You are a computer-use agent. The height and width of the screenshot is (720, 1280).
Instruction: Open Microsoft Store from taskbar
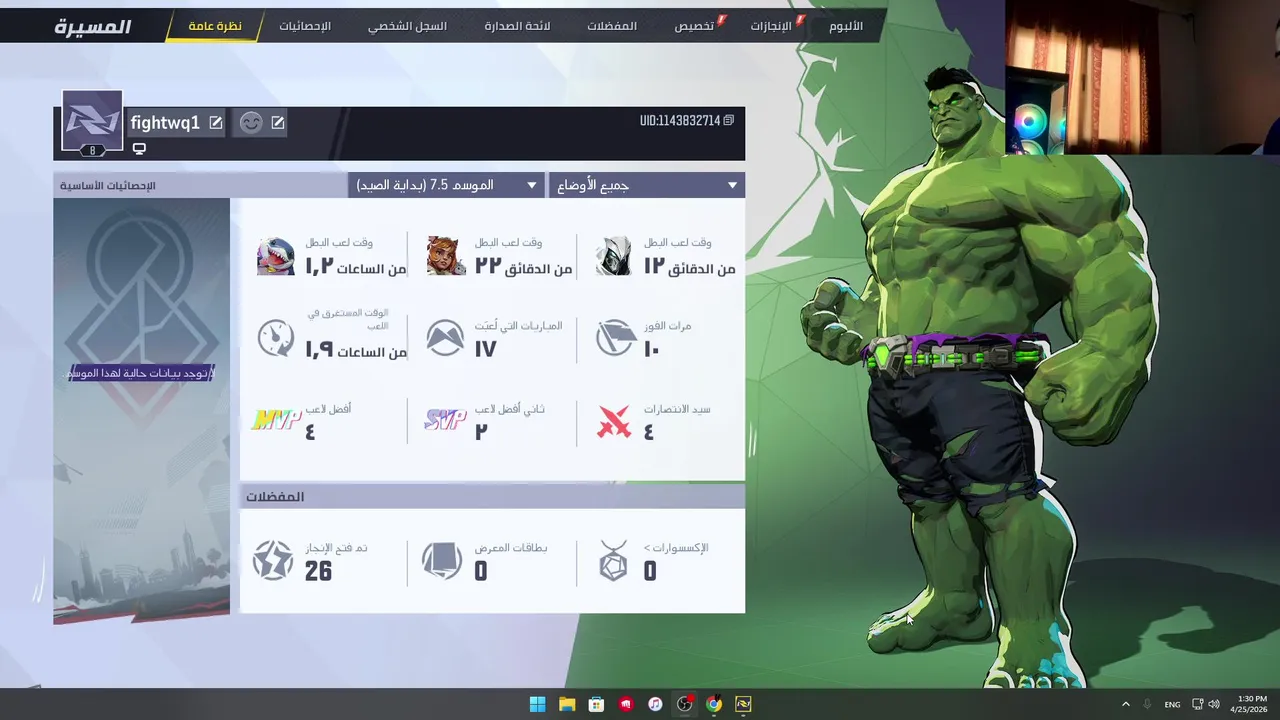[x=596, y=704]
